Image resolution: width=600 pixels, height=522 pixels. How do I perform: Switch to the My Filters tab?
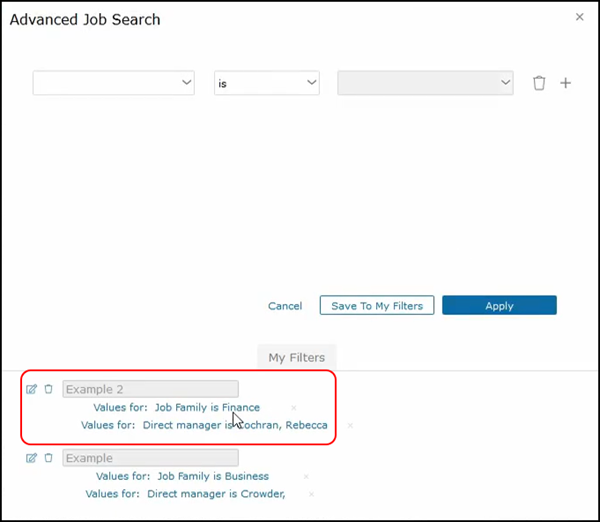pyautogui.click(x=297, y=357)
